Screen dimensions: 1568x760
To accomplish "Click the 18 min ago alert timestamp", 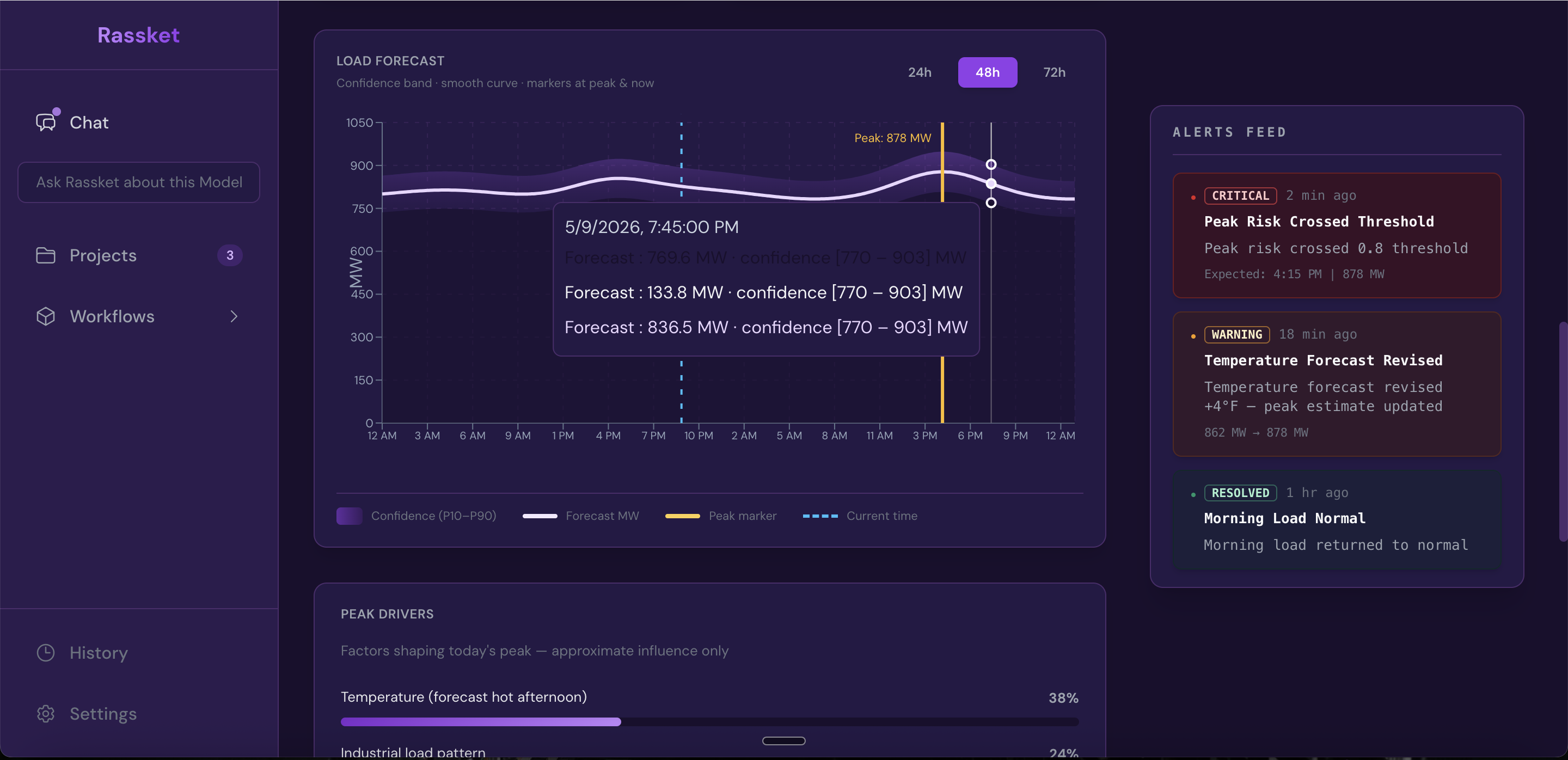I will (x=1317, y=334).
